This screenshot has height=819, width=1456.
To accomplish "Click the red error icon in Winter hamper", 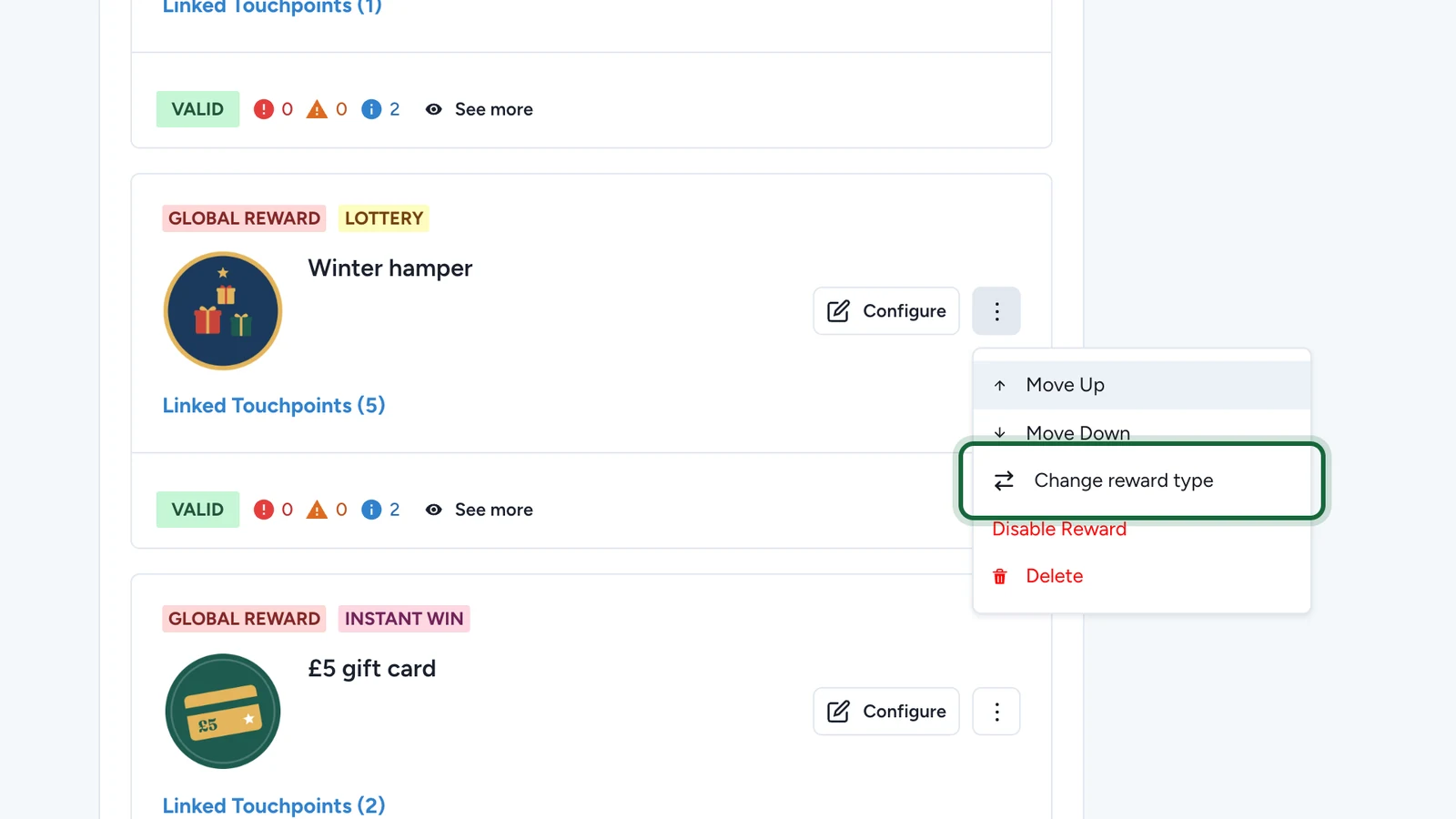I will pyautogui.click(x=264, y=510).
